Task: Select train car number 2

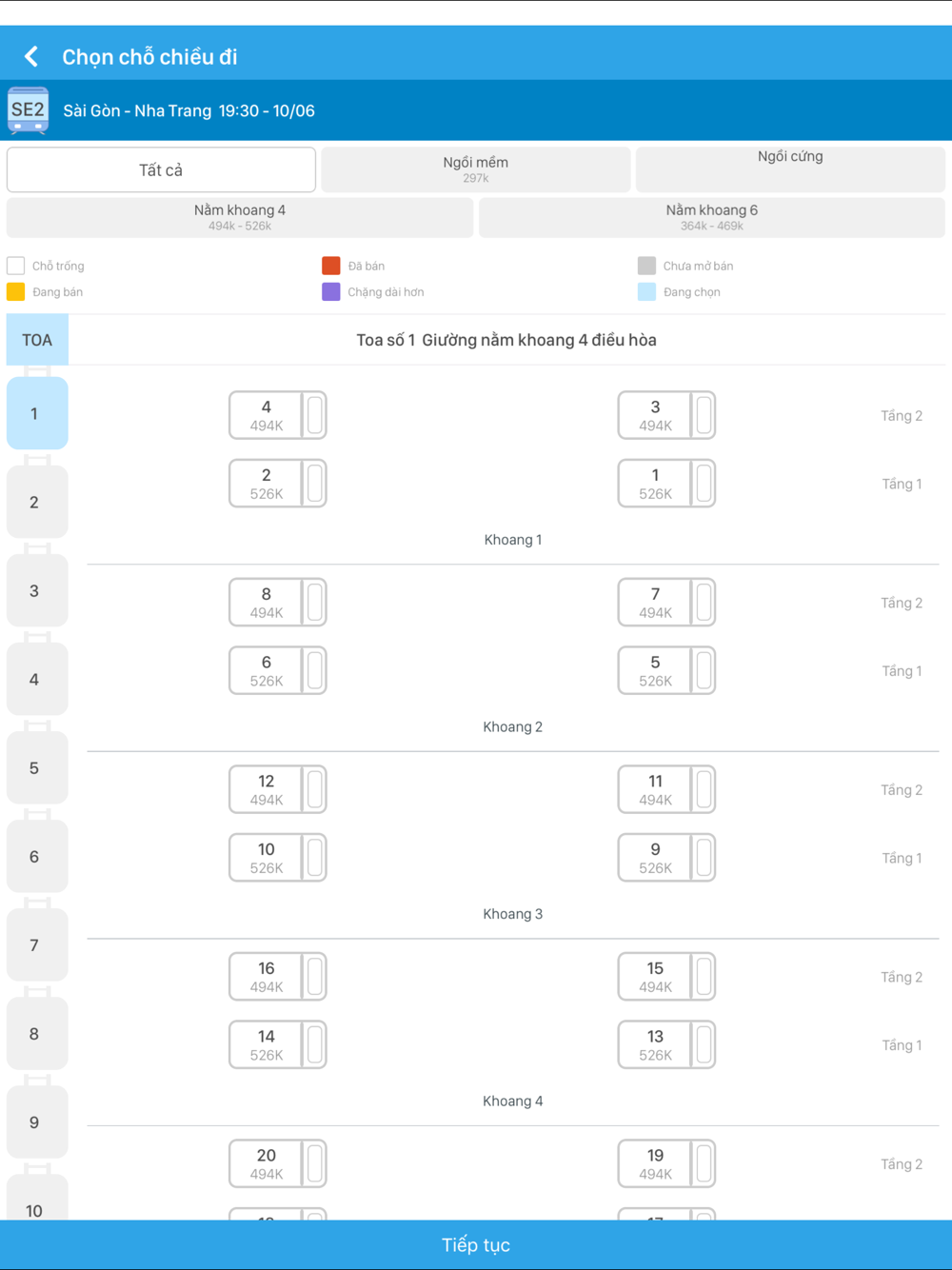Action: [x=36, y=502]
